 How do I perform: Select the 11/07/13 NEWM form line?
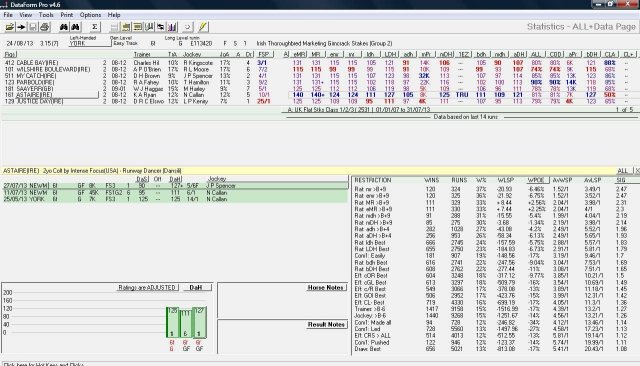175,193
